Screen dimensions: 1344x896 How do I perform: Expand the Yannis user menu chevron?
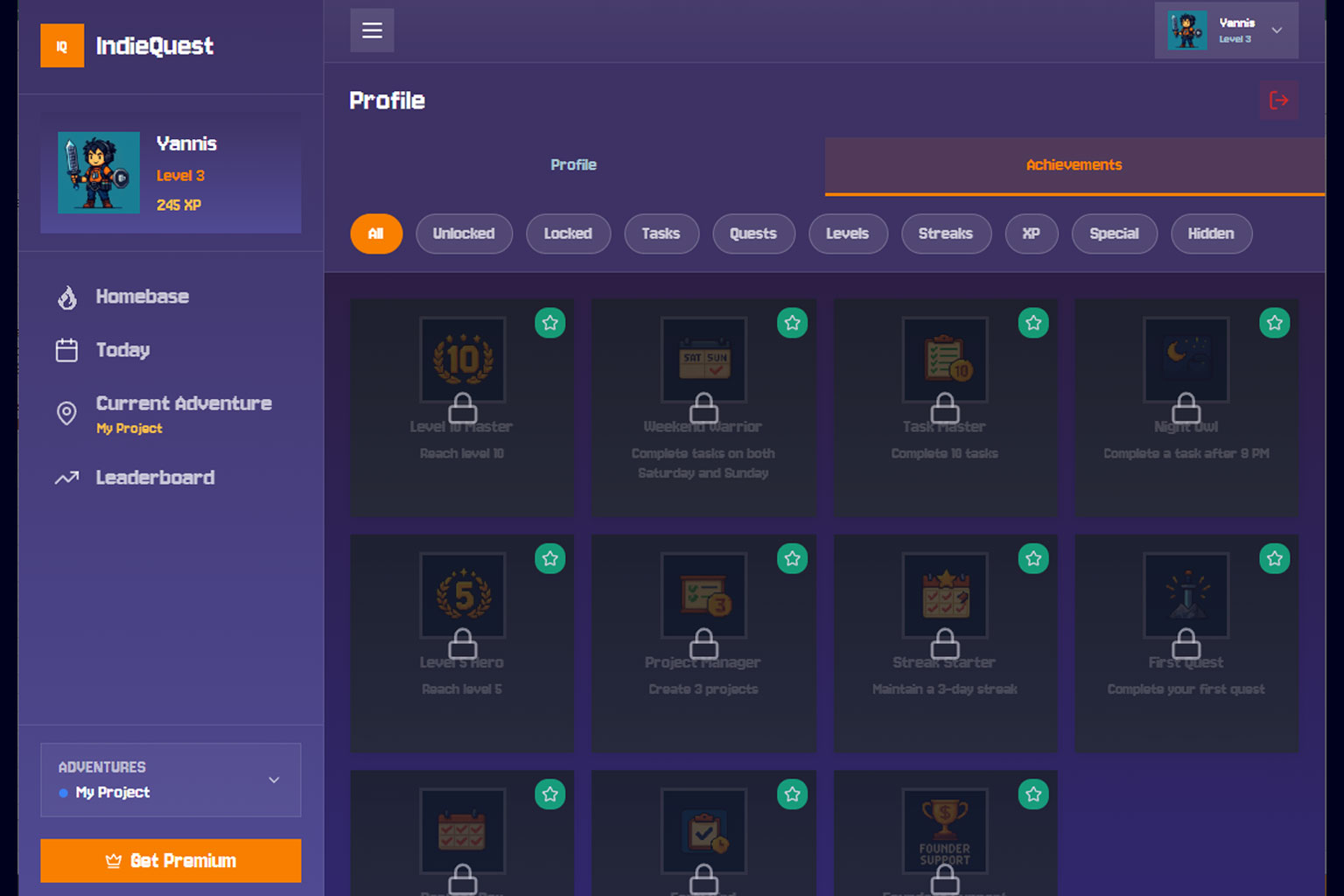click(x=1277, y=31)
